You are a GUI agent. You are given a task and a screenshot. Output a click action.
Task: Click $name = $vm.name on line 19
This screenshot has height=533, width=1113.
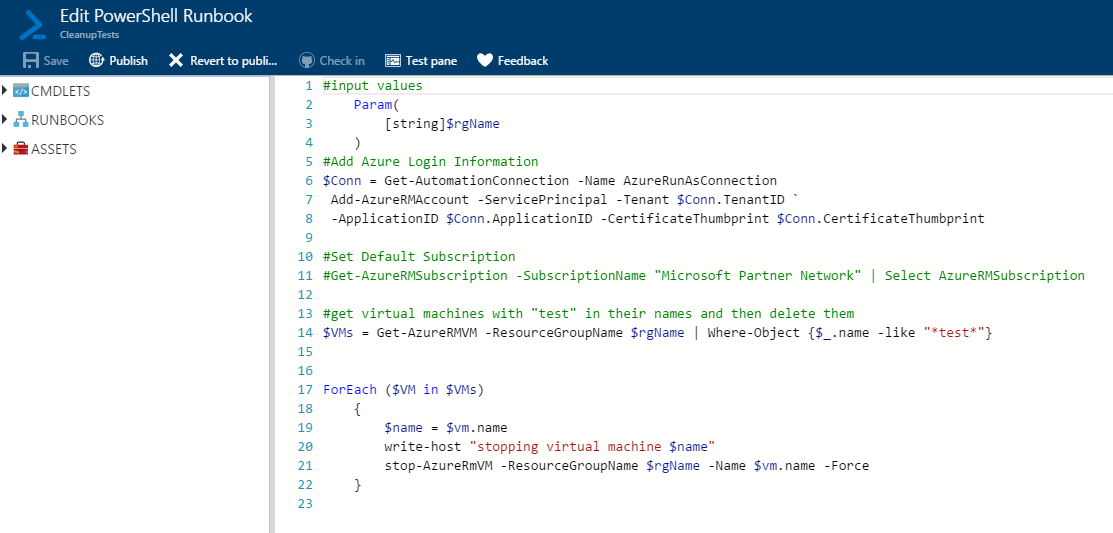pos(446,428)
